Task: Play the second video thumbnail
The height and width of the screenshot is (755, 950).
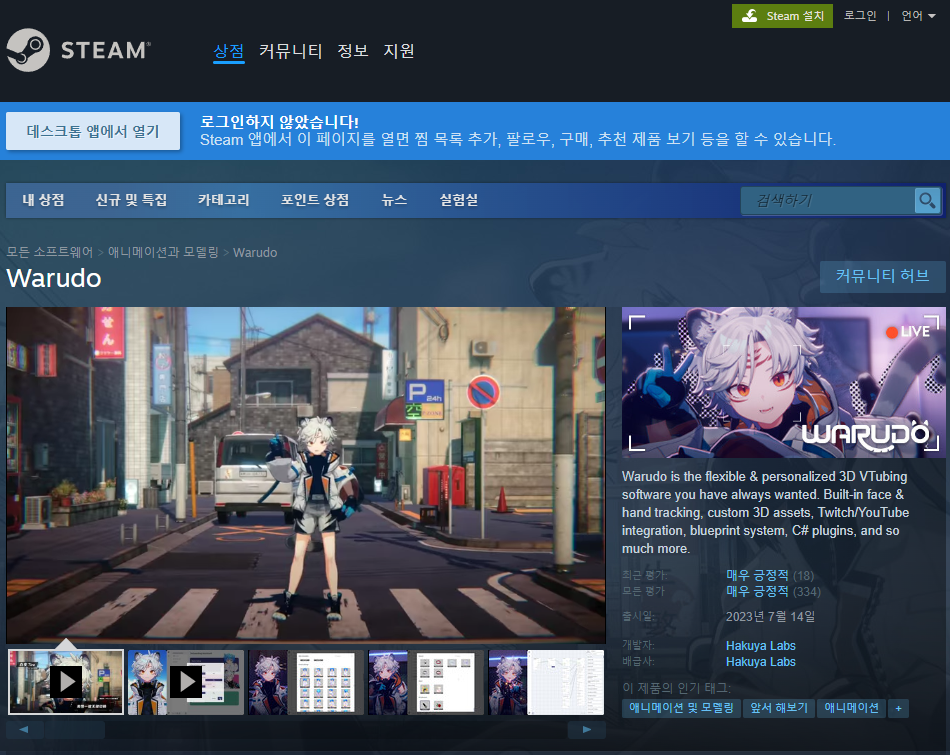Action: click(x=186, y=682)
